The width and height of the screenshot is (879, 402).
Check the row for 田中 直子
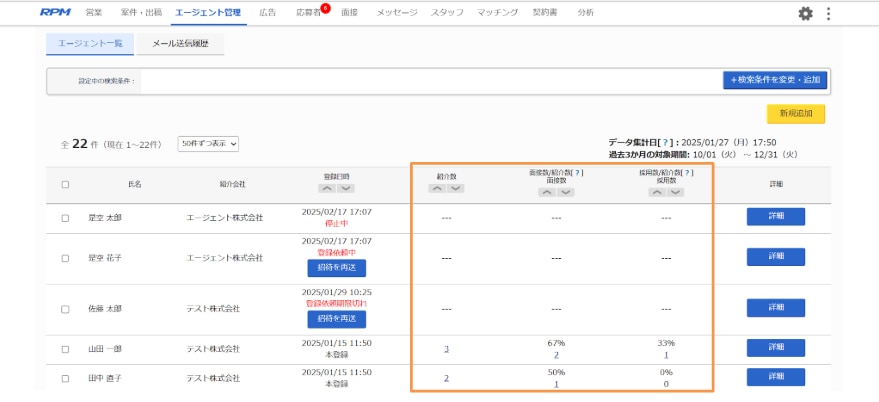[66, 378]
